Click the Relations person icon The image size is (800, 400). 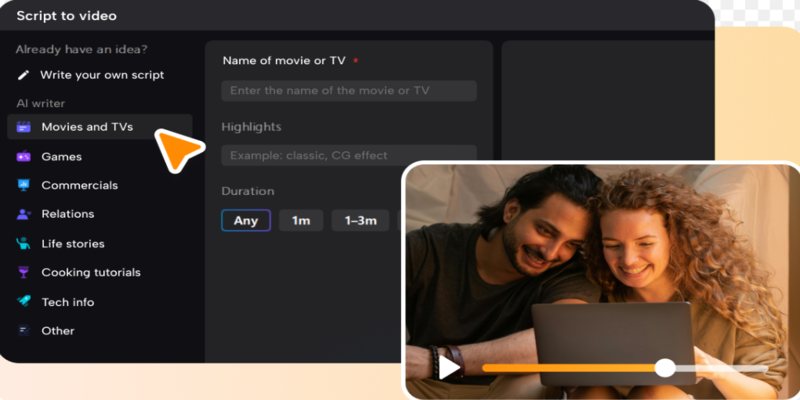point(23,214)
